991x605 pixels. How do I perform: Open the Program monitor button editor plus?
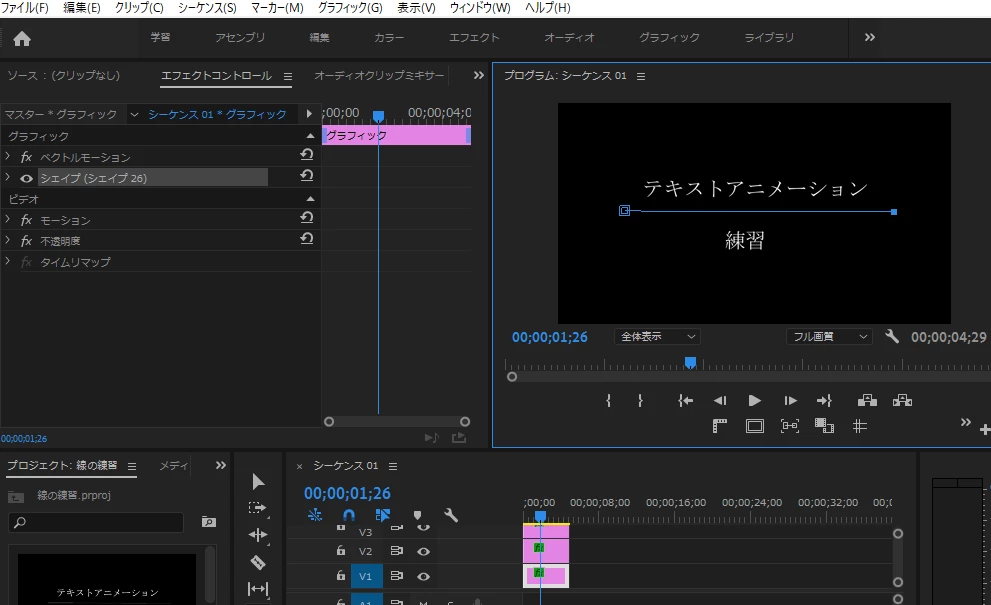click(985, 430)
